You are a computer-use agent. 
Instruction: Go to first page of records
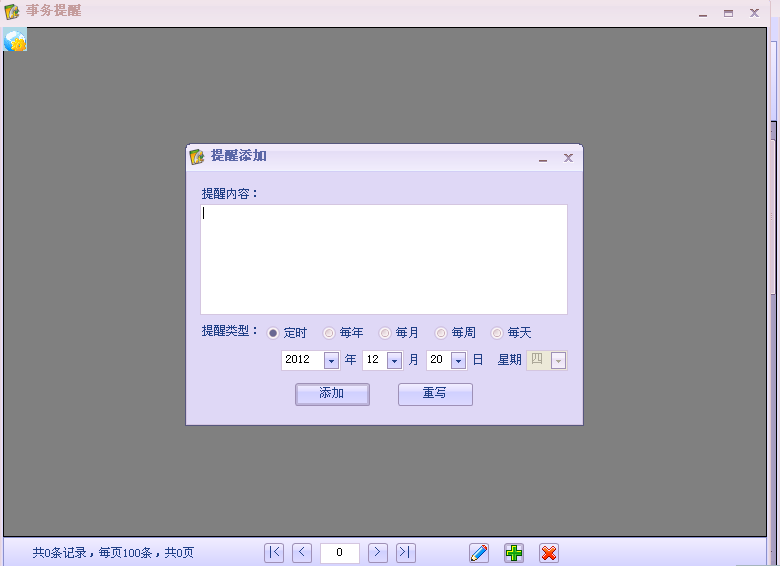[x=274, y=553]
